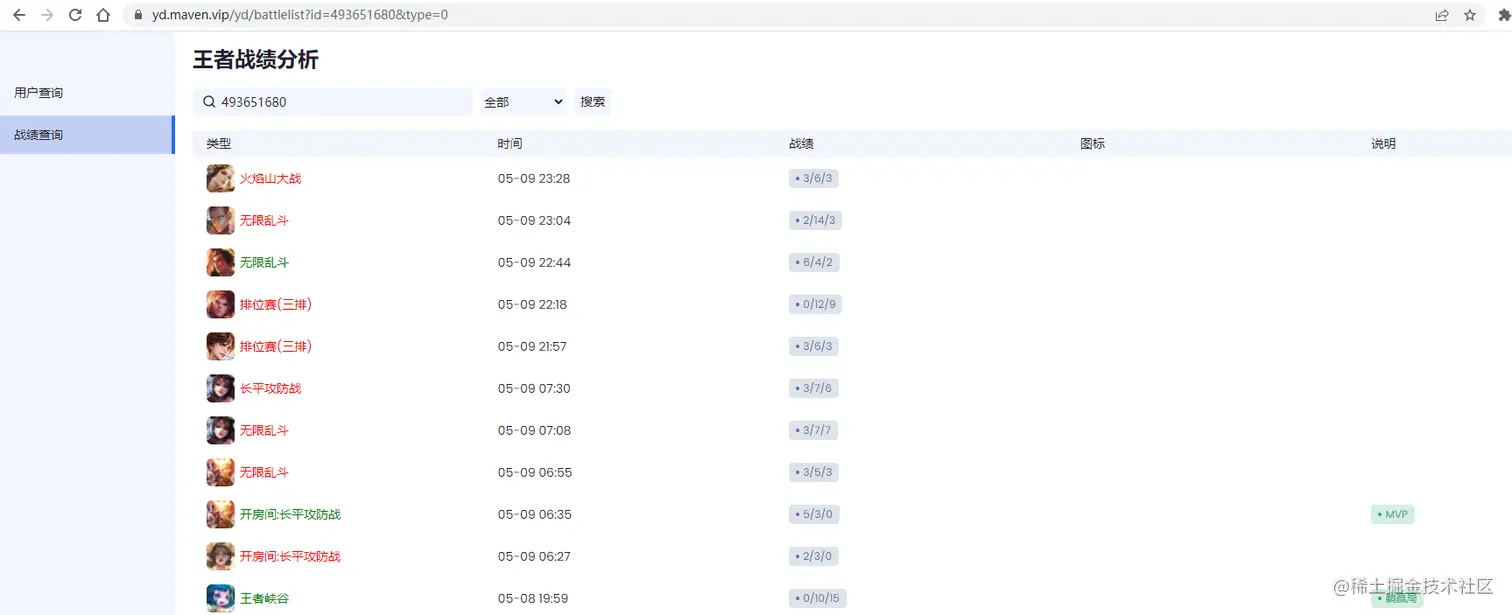Click the 3/5/3 score tag
Viewport: 1512px width, 615px height.
click(x=813, y=472)
